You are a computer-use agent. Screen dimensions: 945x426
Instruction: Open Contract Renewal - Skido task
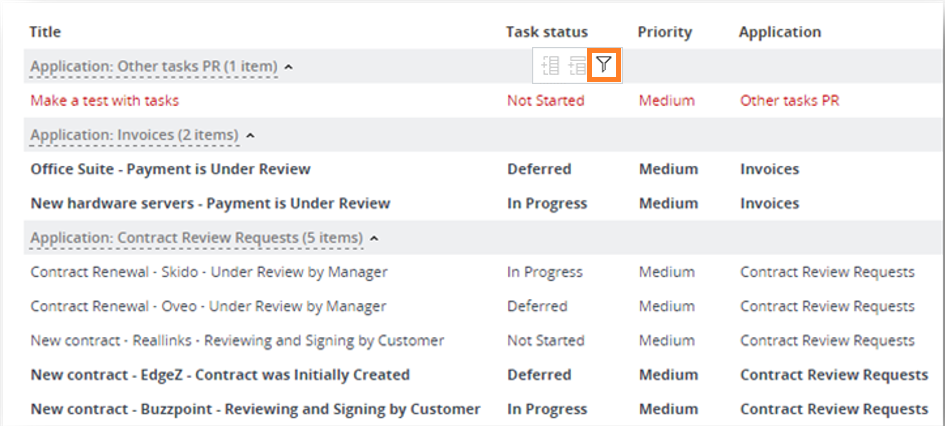[209, 272]
